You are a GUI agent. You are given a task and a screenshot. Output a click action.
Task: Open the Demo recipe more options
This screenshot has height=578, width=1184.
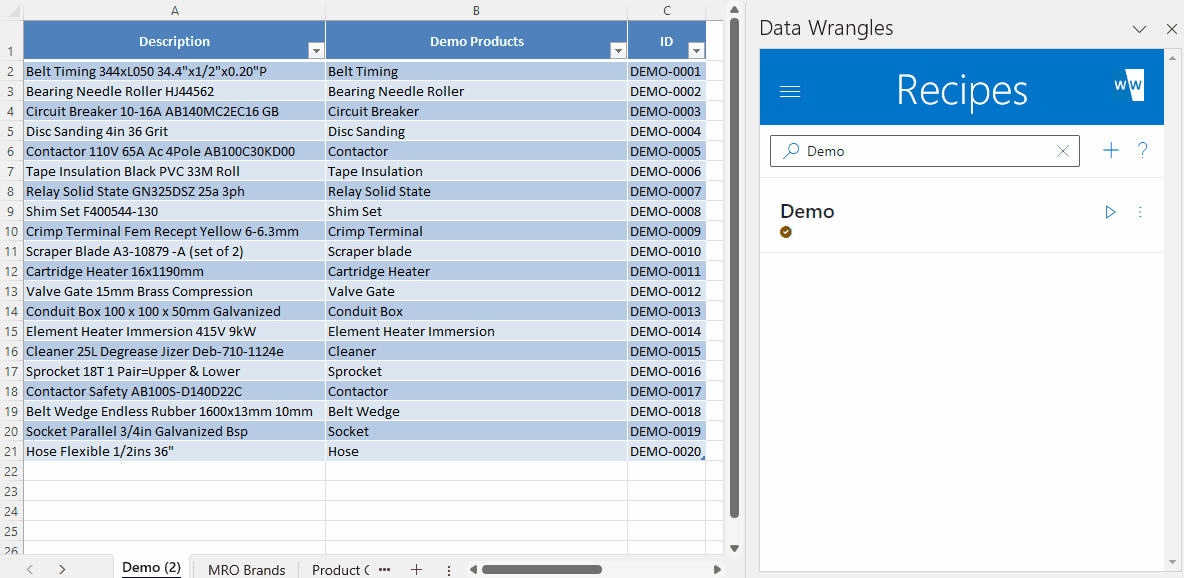coord(1140,212)
